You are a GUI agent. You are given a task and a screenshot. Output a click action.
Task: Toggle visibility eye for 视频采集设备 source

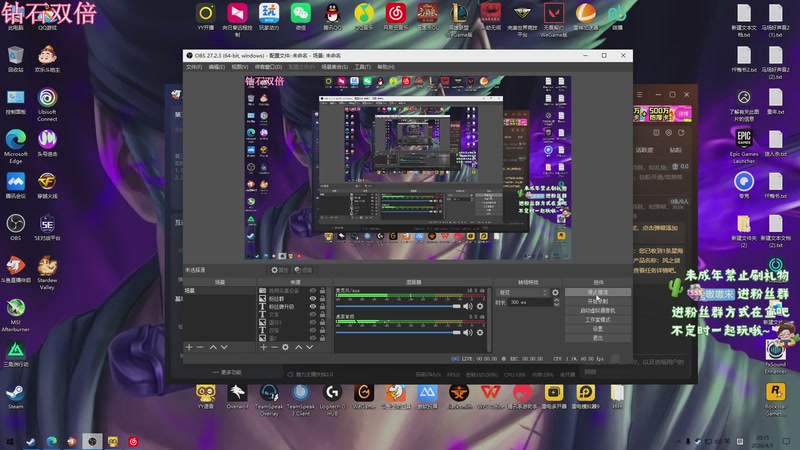pyautogui.click(x=313, y=290)
